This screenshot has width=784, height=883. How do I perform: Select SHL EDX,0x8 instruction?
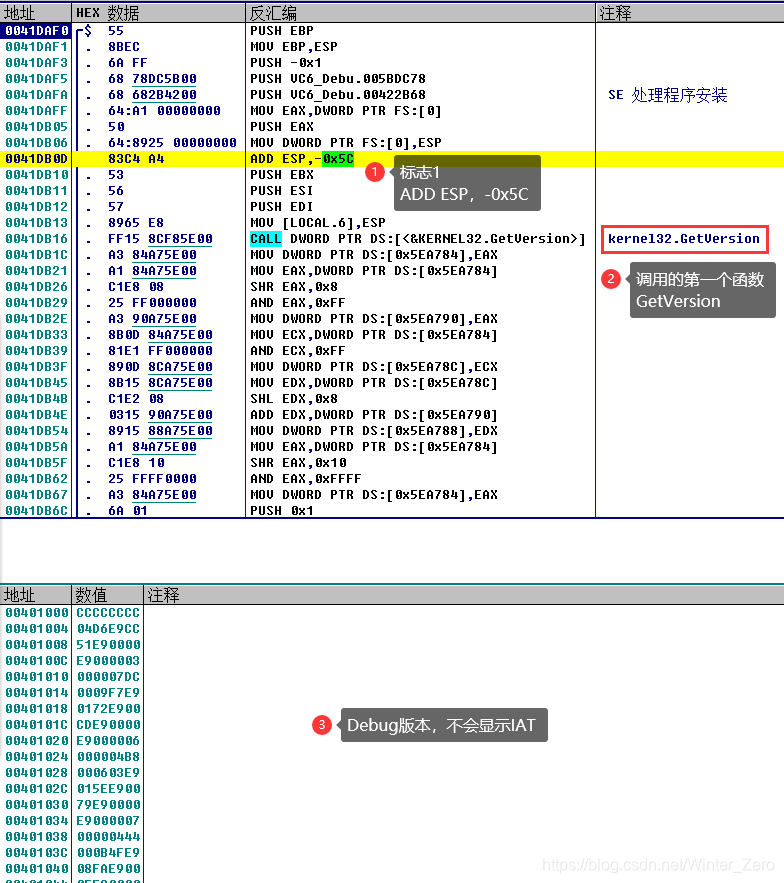[x=294, y=399]
